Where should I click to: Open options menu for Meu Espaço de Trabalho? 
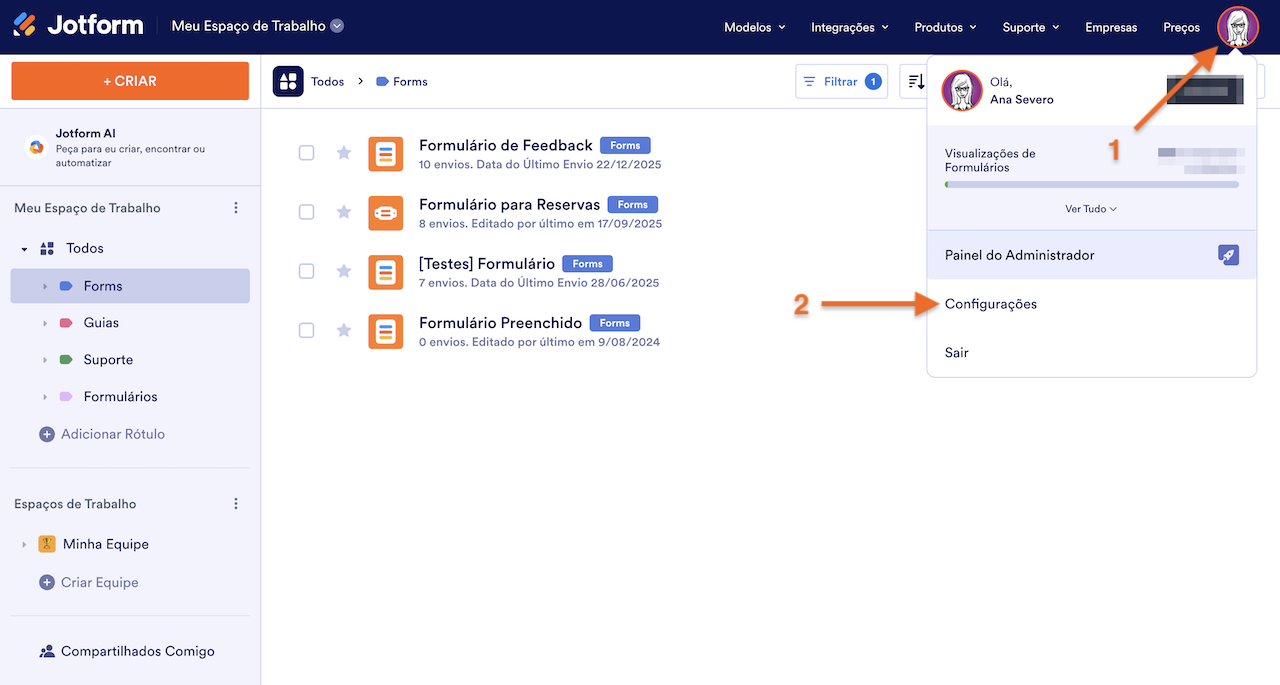click(236, 208)
